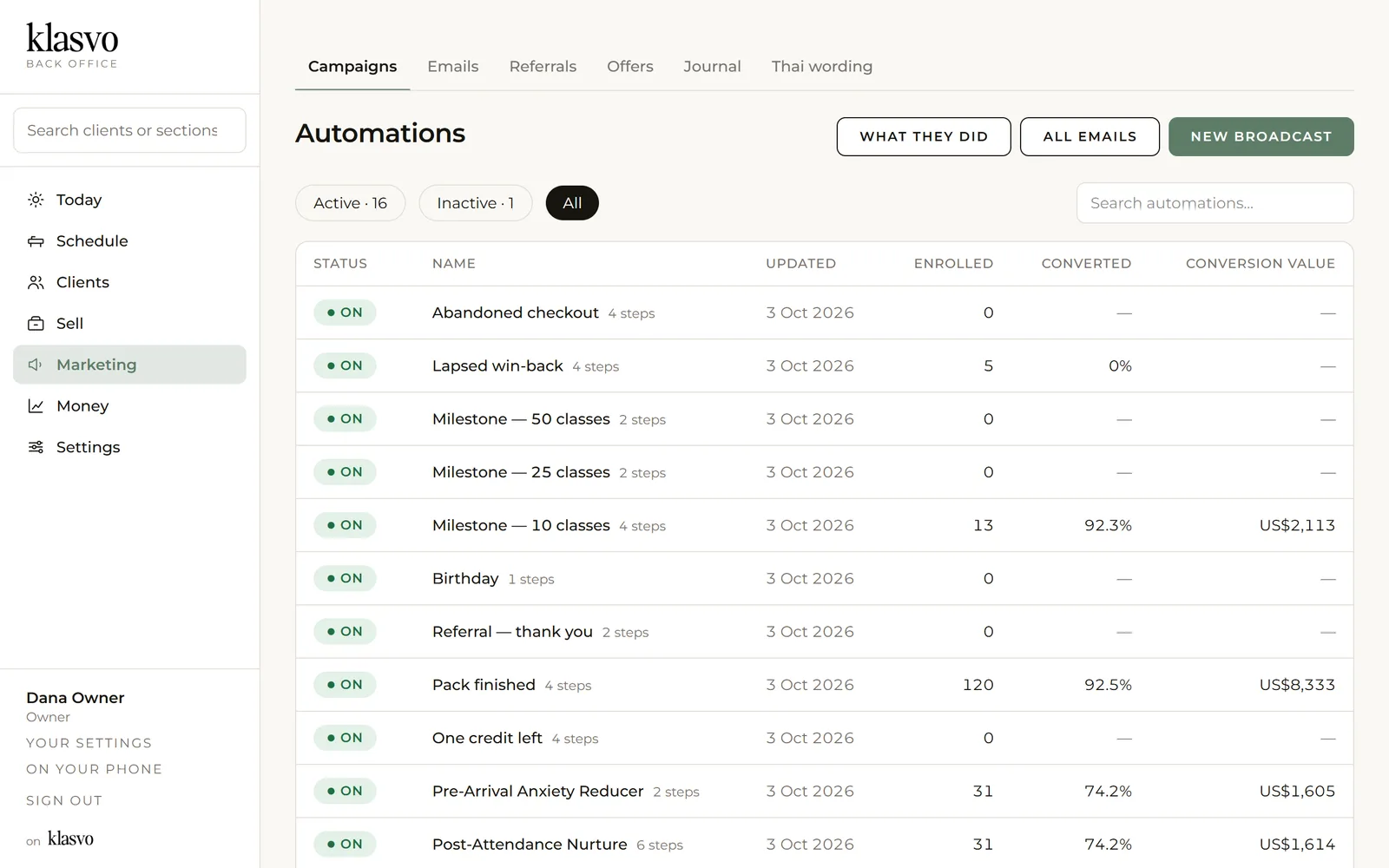
Task: Click the Money chart icon
Action: click(36, 406)
